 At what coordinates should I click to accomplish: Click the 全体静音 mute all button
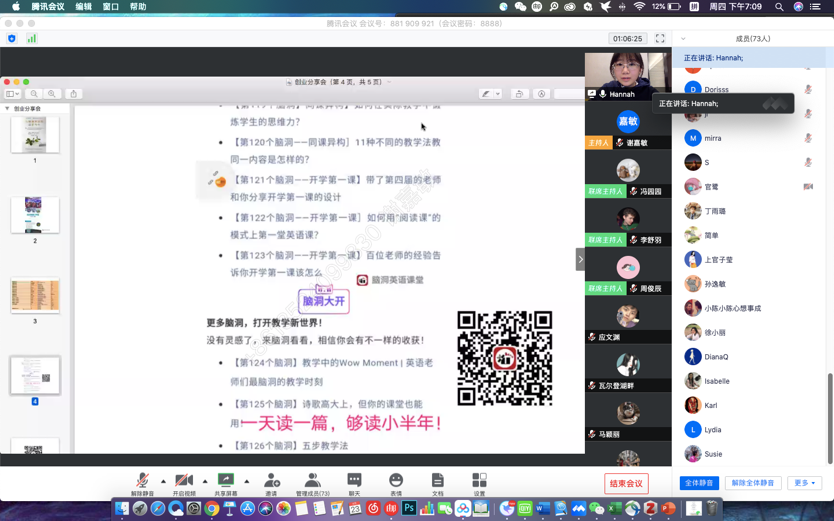tap(699, 483)
